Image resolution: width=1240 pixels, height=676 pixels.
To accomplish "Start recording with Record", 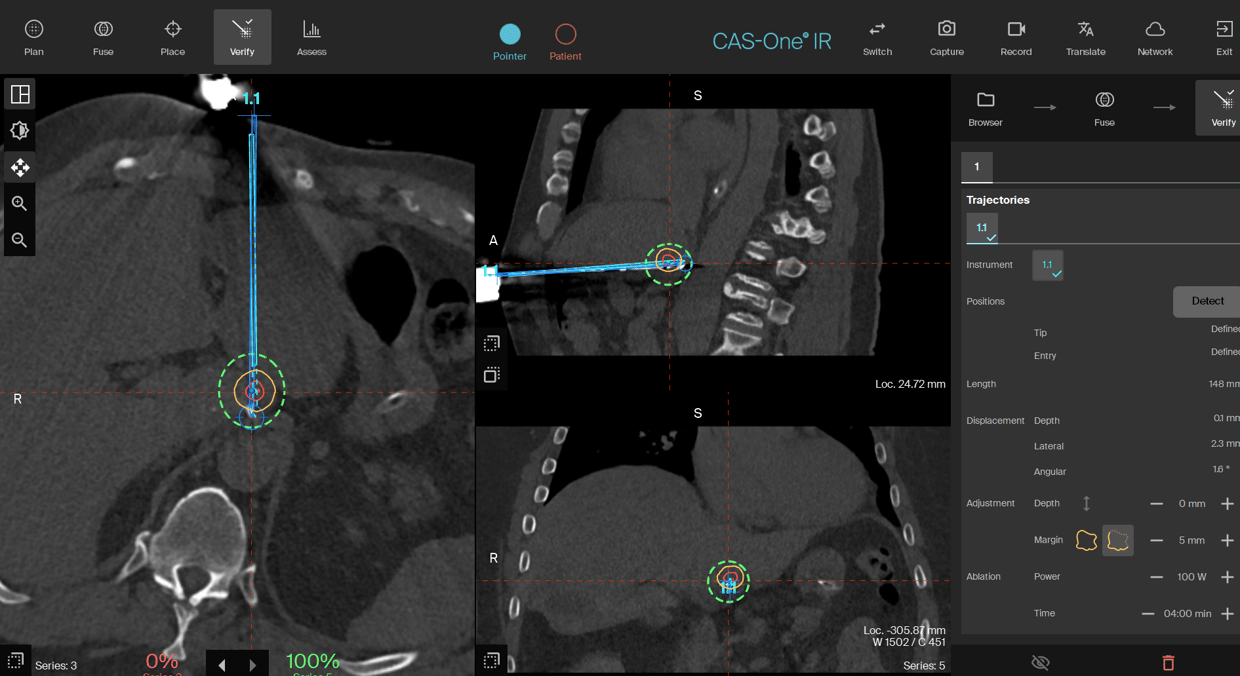I will [x=1016, y=37].
